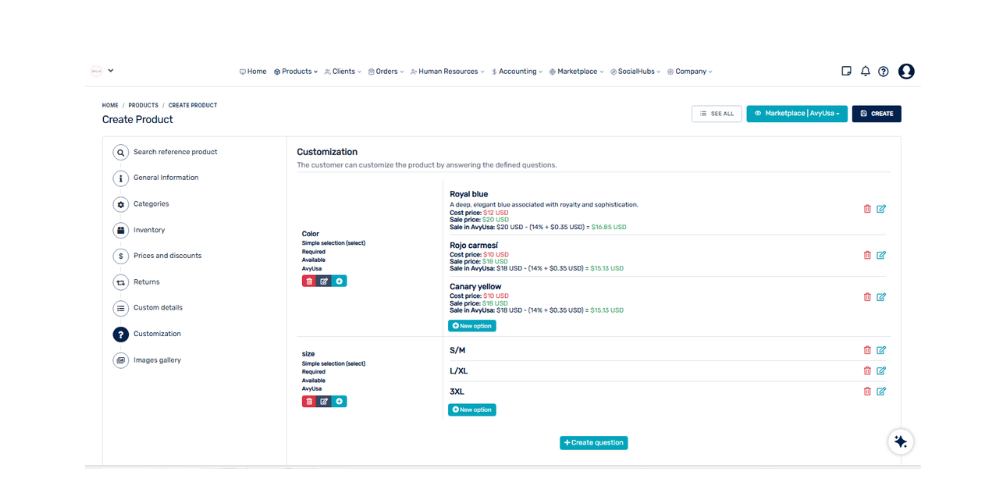Add a New option under Color
The height and width of the screenshot is (500, 1000).
472,326
